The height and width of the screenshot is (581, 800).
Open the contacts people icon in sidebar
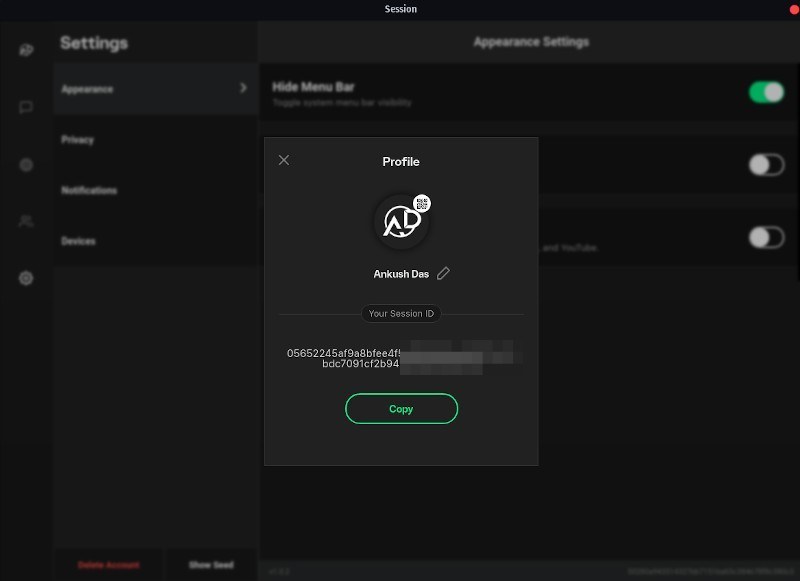[x=26, y=221]
